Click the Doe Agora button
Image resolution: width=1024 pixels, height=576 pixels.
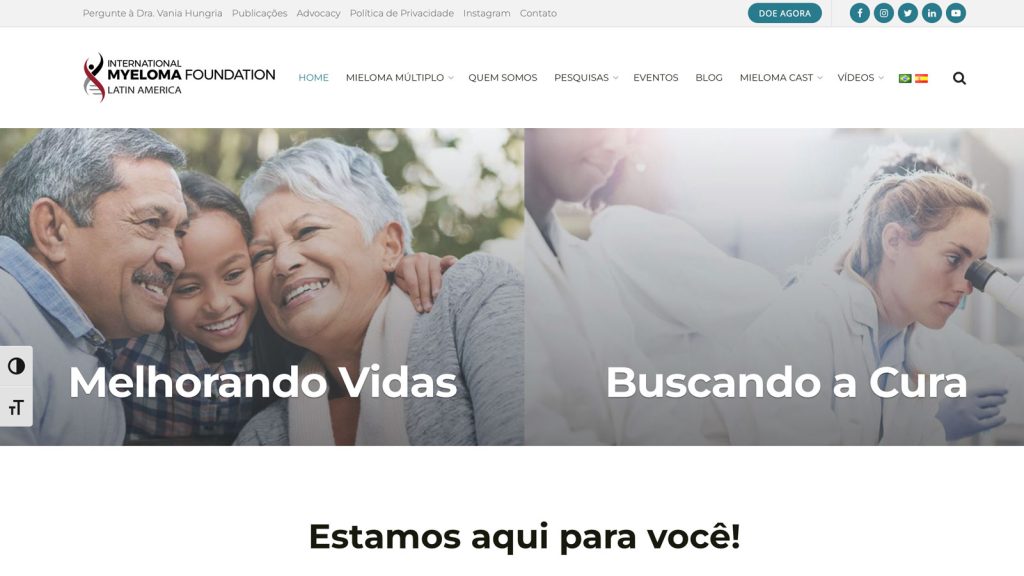(x=784, y=13)
